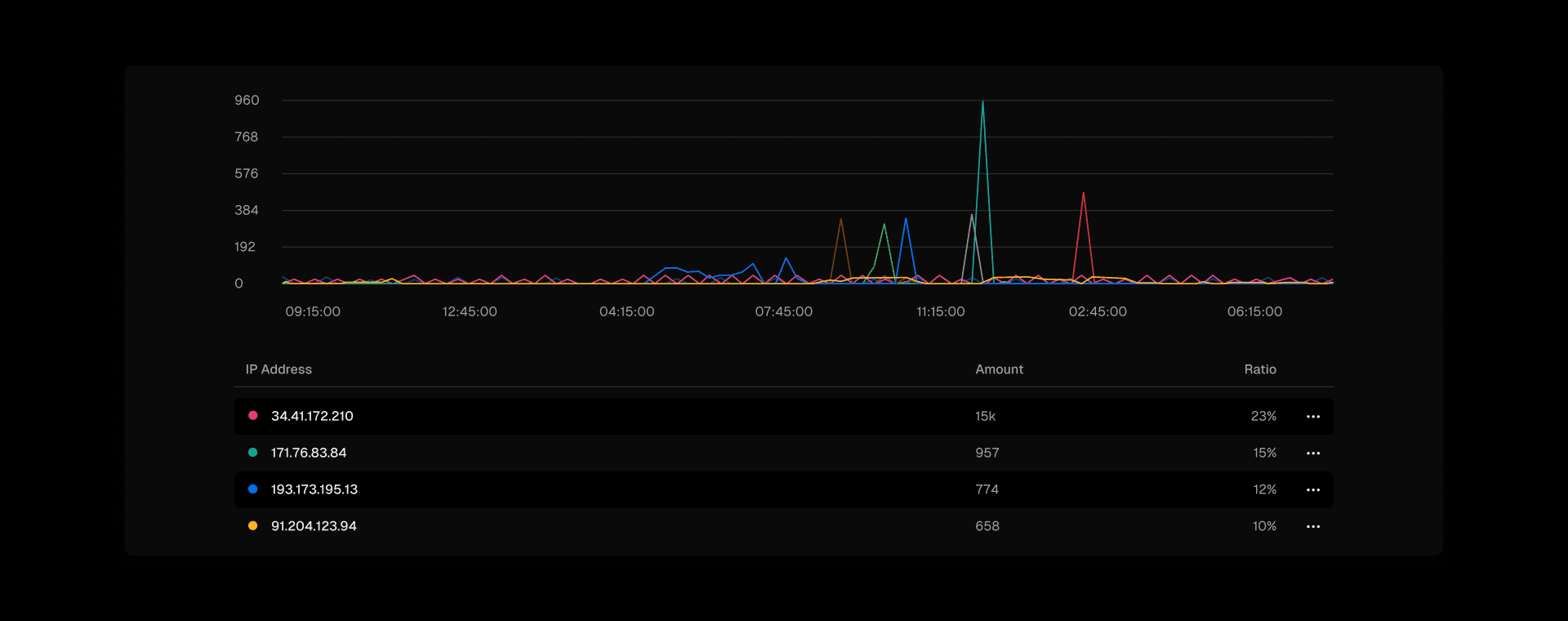Select the IP address 193.173.195.13

[314, 489]
